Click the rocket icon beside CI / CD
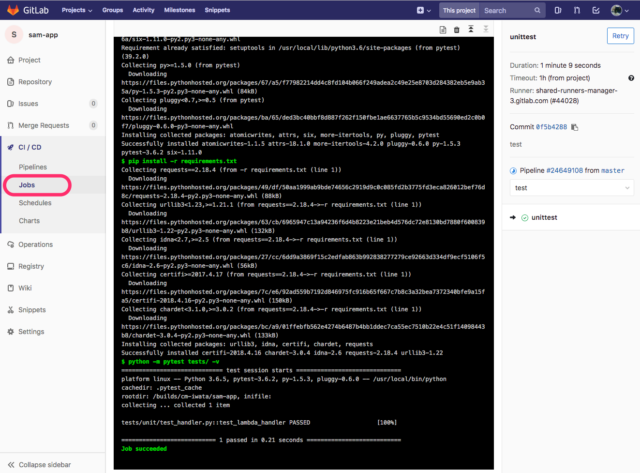 (x=11, y=147)
